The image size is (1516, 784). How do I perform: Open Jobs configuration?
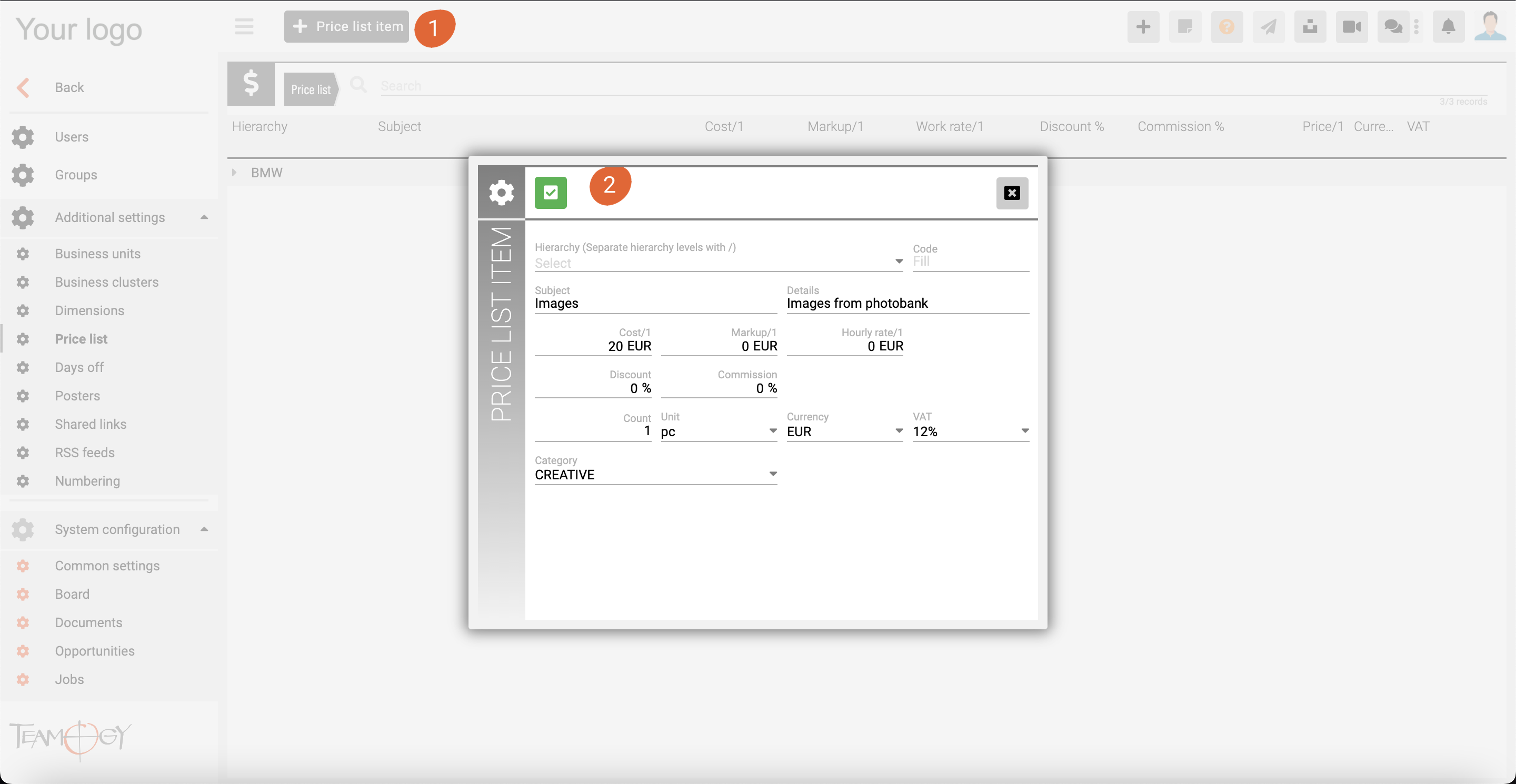point(69,679)
